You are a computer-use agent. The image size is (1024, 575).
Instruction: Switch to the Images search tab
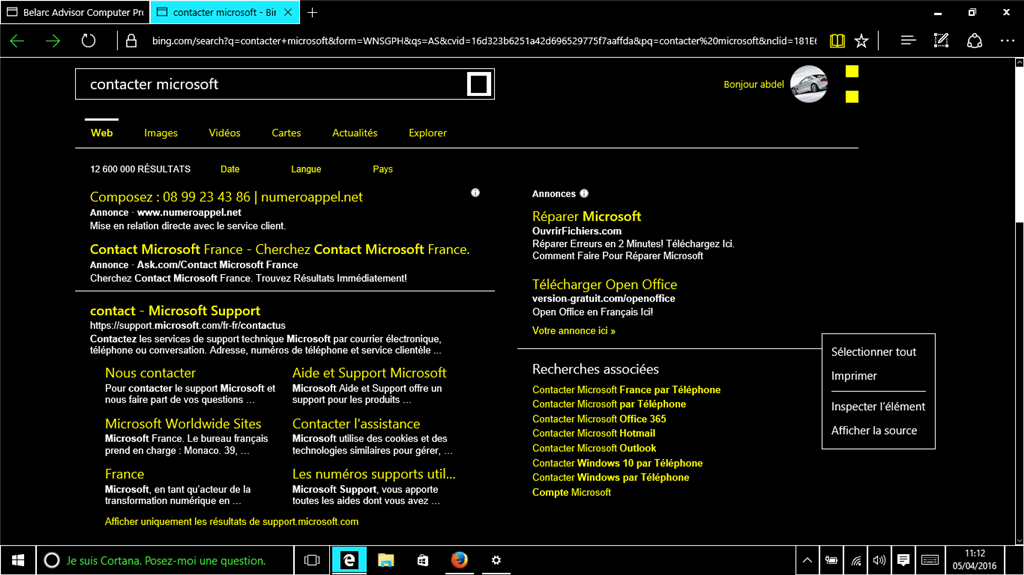click(x=161, y=133)
